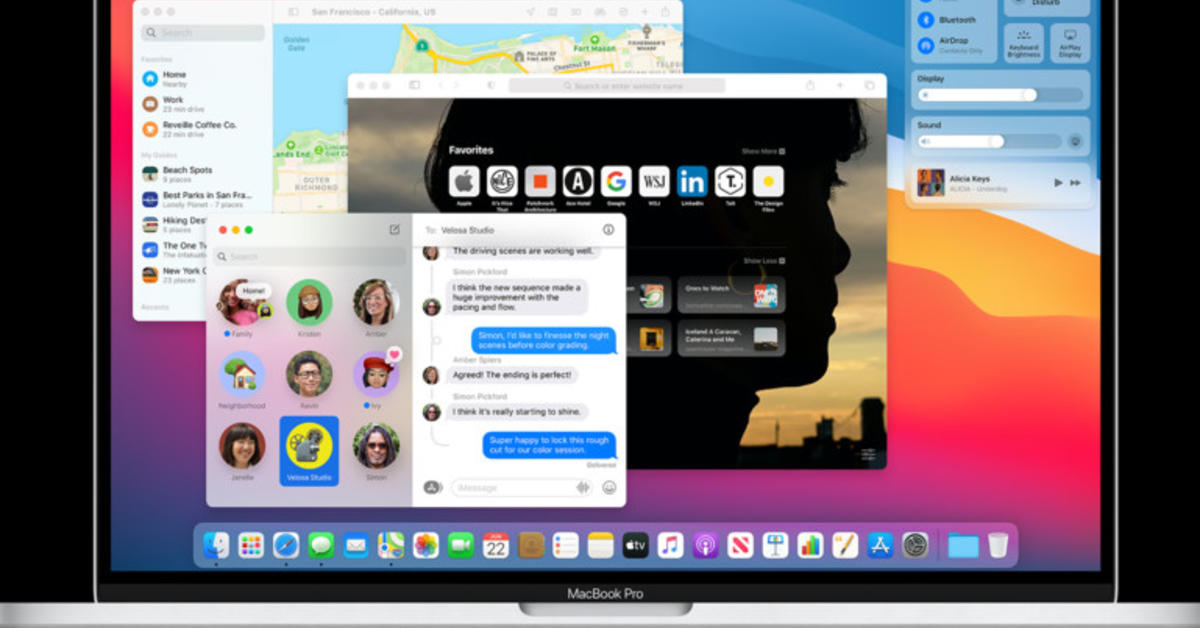Open the LinkedIn favorite in Safari

(692, 181)
